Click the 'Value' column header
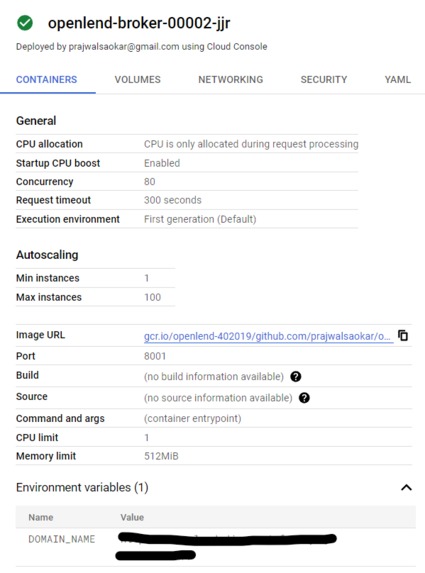425x573 pixels. [132, 517]
